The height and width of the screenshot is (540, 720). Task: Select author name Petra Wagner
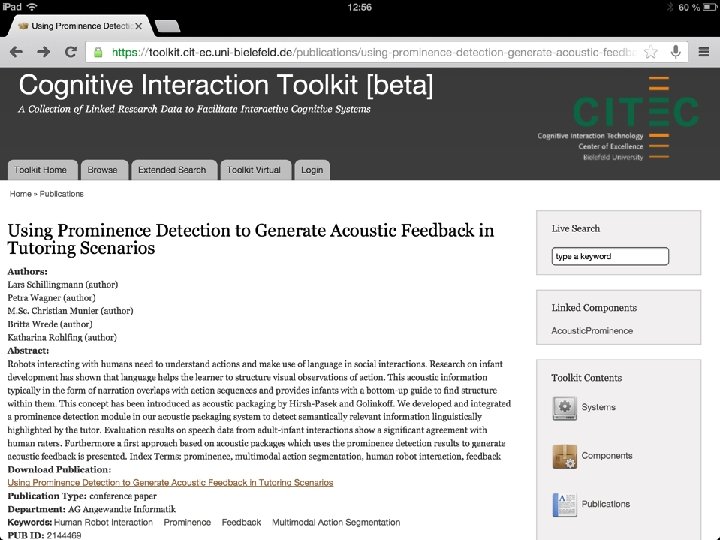coord(34,298)
